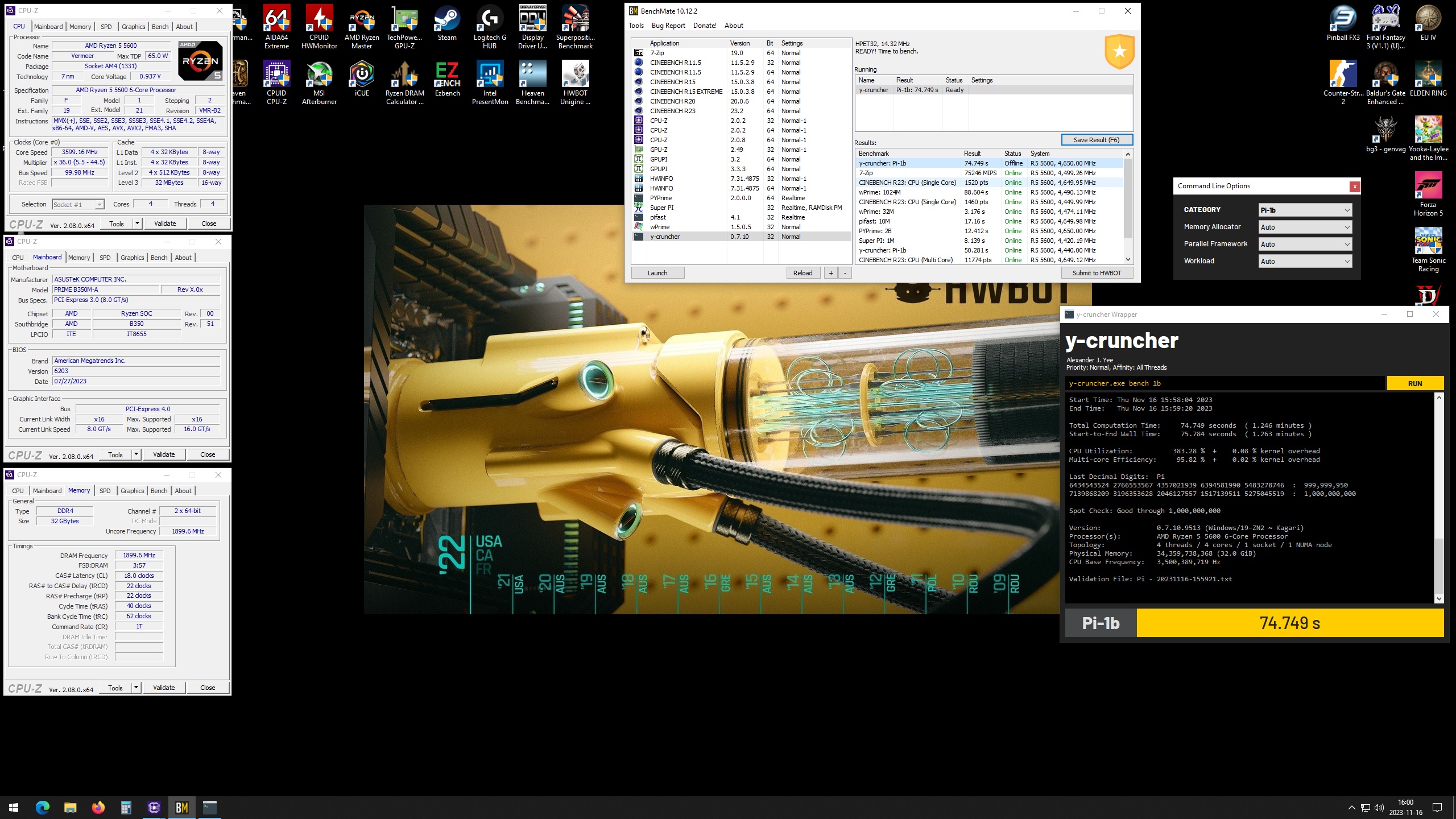Viewport: 1456px width, 819px height.
Task: Open CPUID HWMonitor desktop icon
Action: [319, 26]
